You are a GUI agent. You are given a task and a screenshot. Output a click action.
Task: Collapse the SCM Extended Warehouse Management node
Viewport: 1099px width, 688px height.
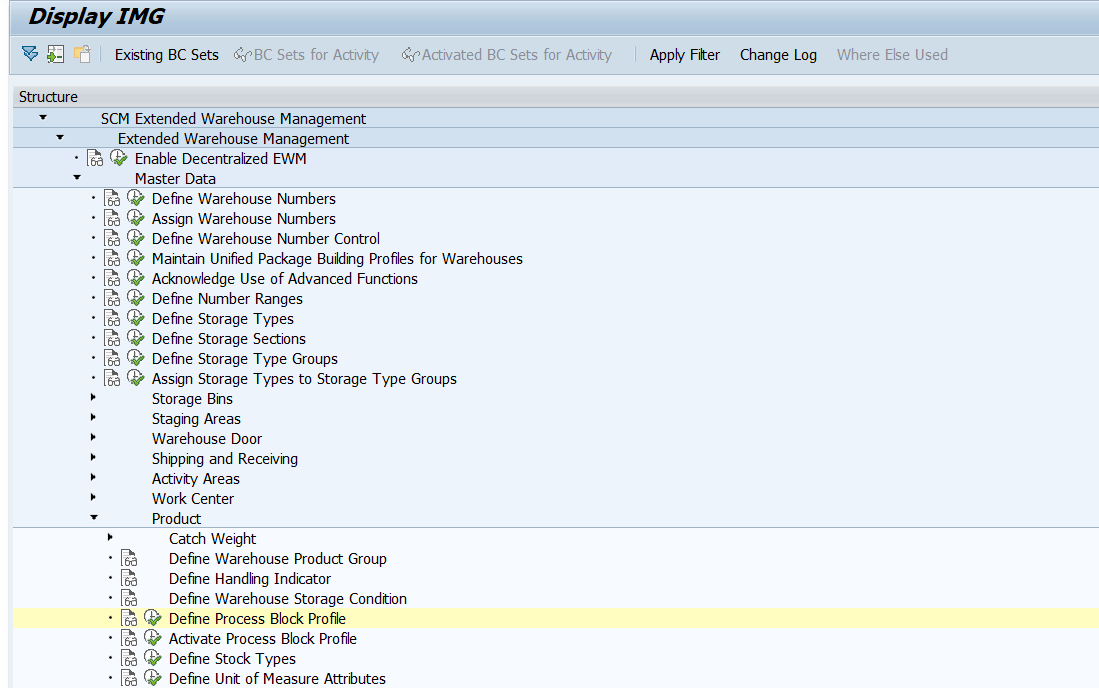(43, 118)
